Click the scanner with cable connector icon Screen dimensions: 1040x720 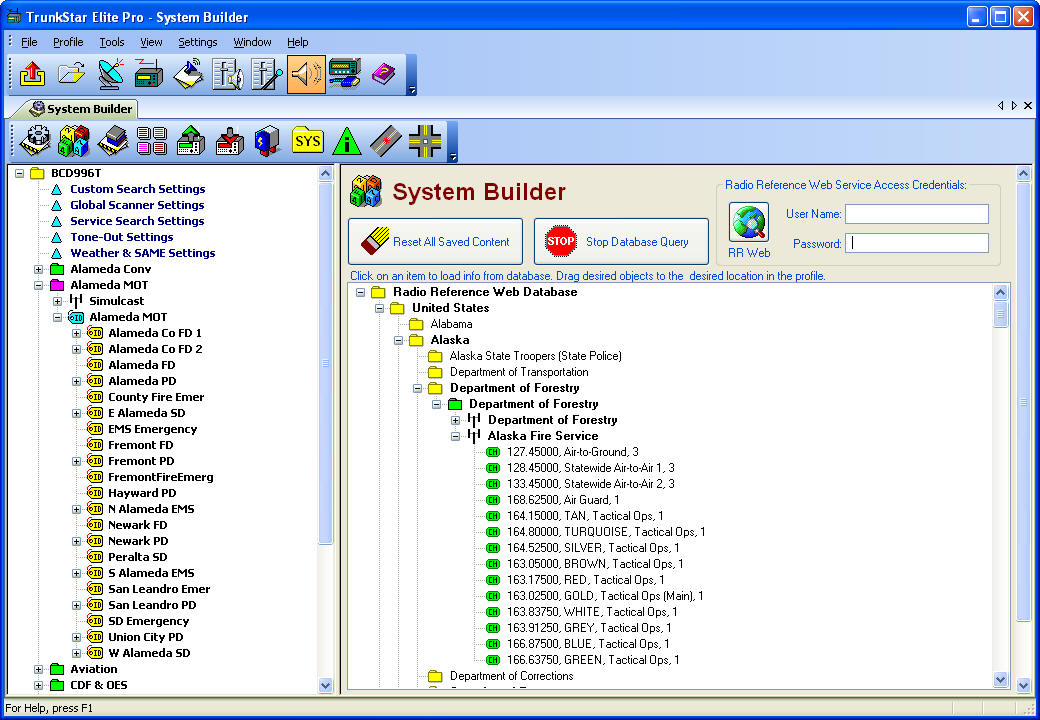tap(345, 74)
